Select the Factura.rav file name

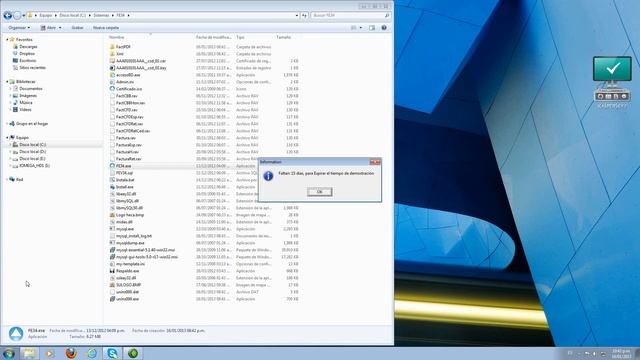[126, 138]
